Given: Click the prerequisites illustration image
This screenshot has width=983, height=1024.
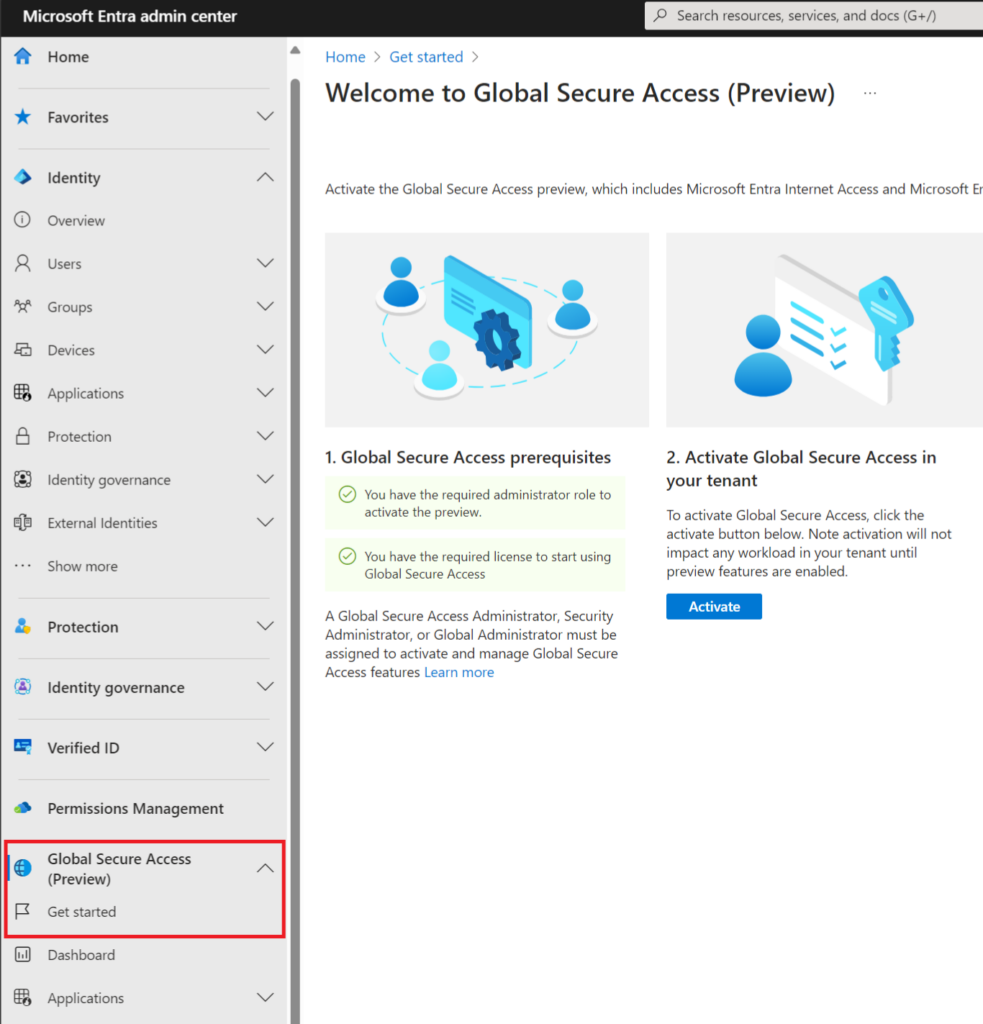Looking at the screenshot, I should pos(487,330).
